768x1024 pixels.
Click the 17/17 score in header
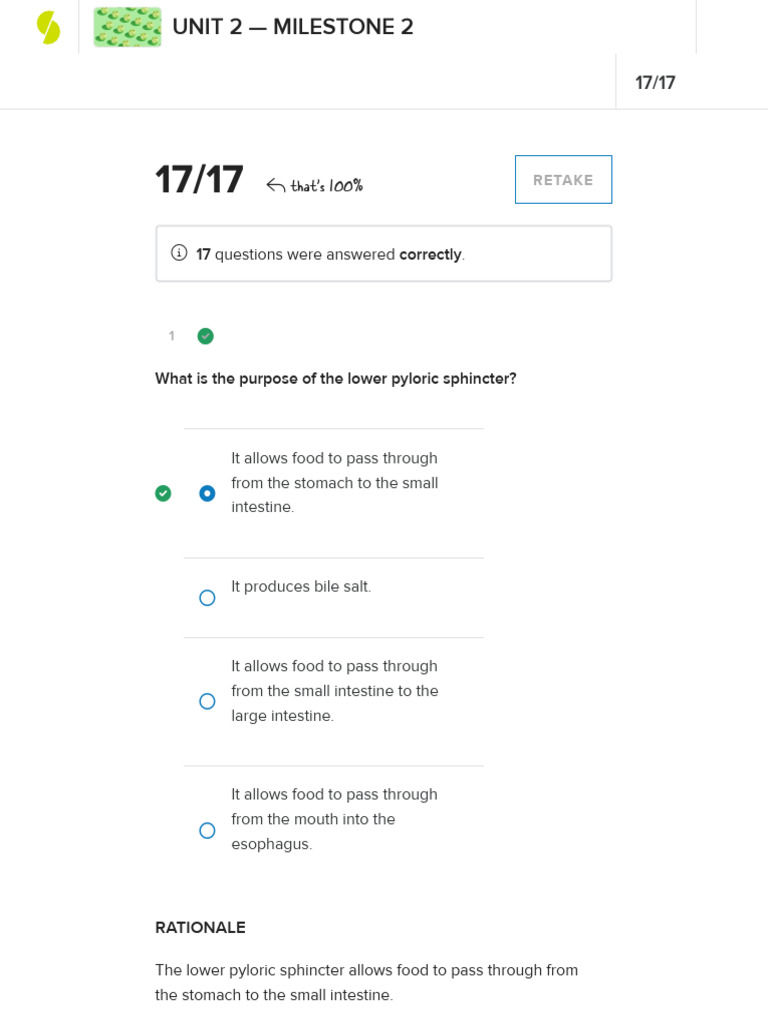click(655, 83)
